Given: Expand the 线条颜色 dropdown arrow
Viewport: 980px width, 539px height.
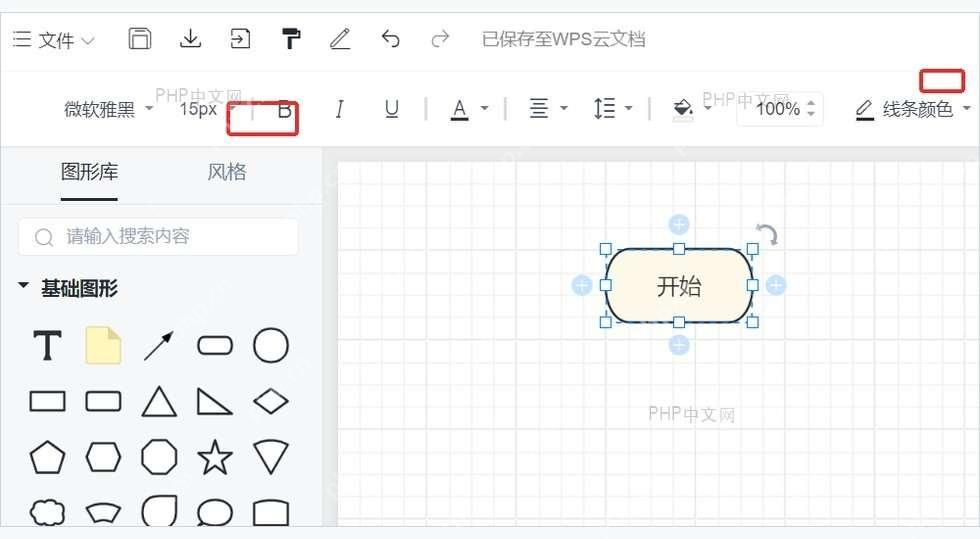Looking at the screenshot, I should [967, 108].
